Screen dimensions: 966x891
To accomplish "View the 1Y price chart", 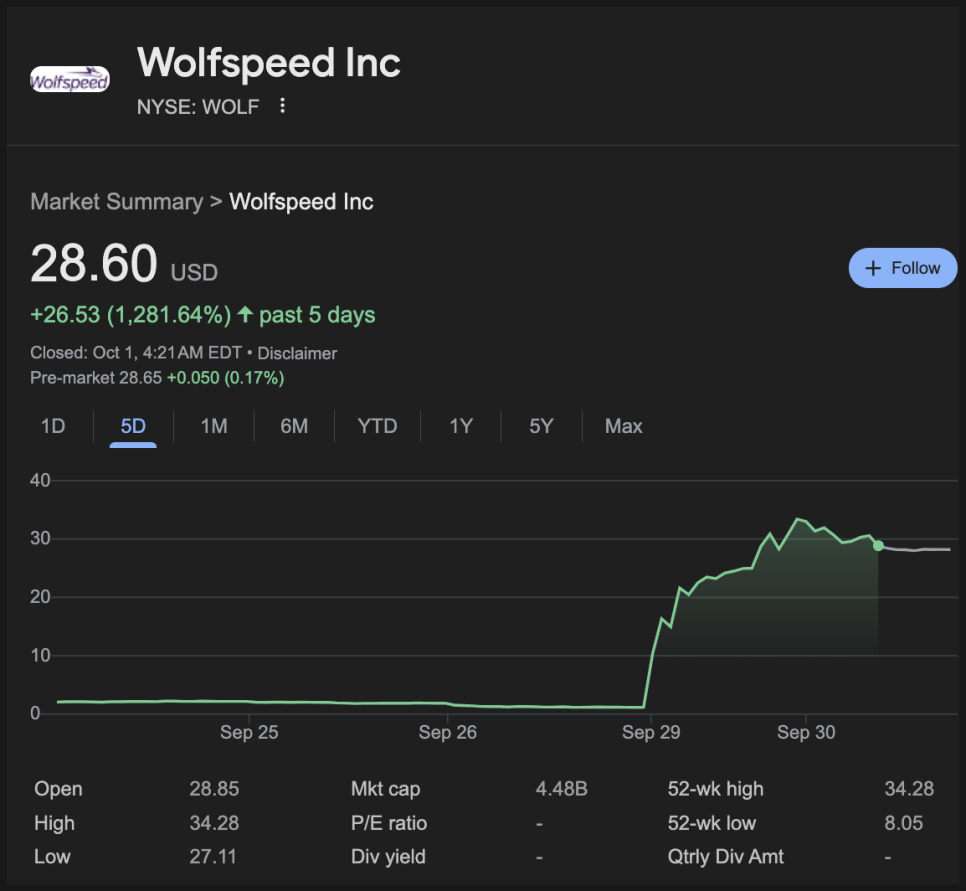I will 460,426.
